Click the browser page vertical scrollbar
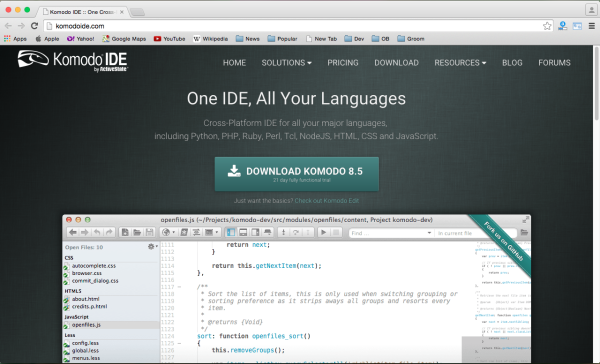Image resolution: width=600 pixels, height=364 pixels. (x=596, y=84)
